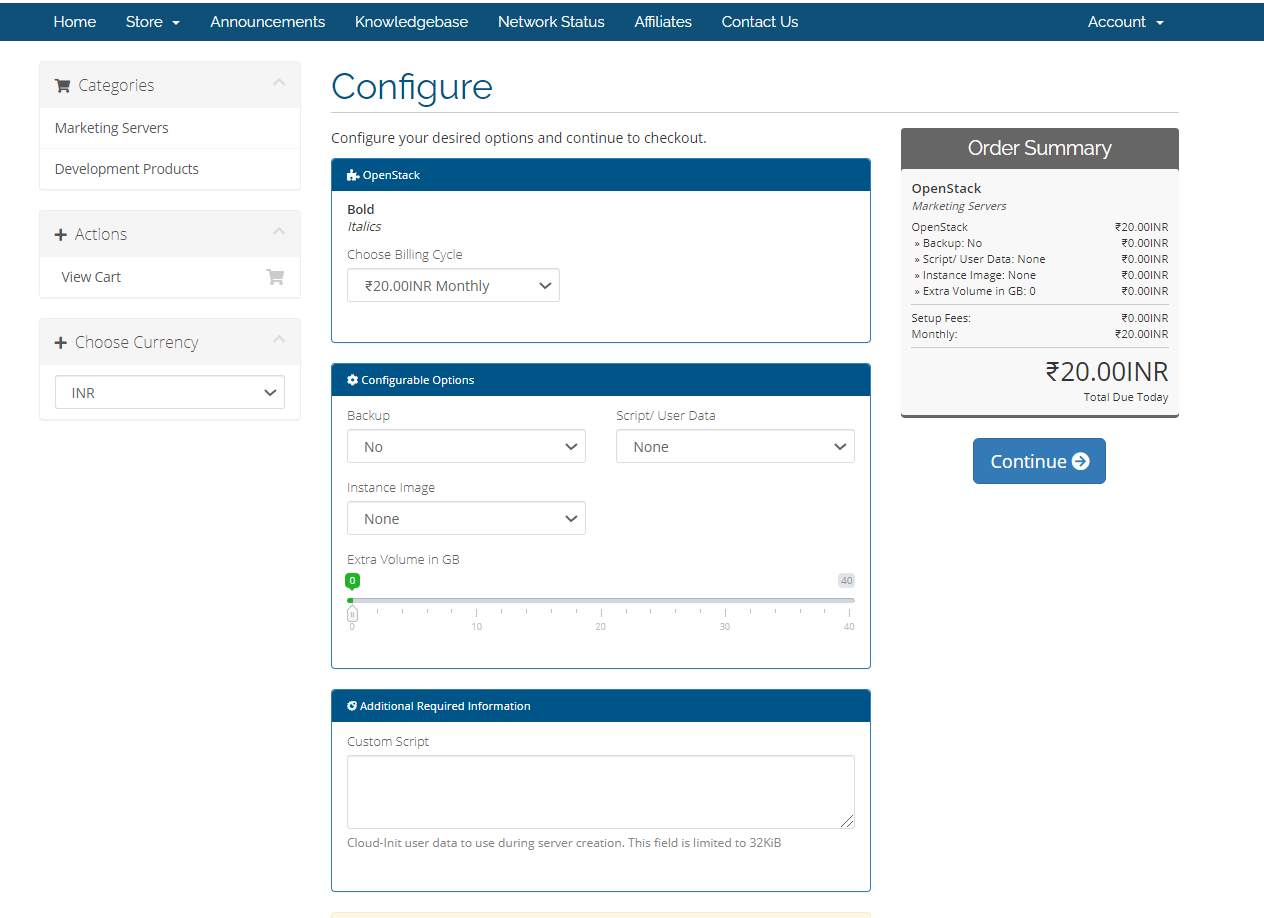
Task: Click the Configure page heading
Action: point(412,87)
